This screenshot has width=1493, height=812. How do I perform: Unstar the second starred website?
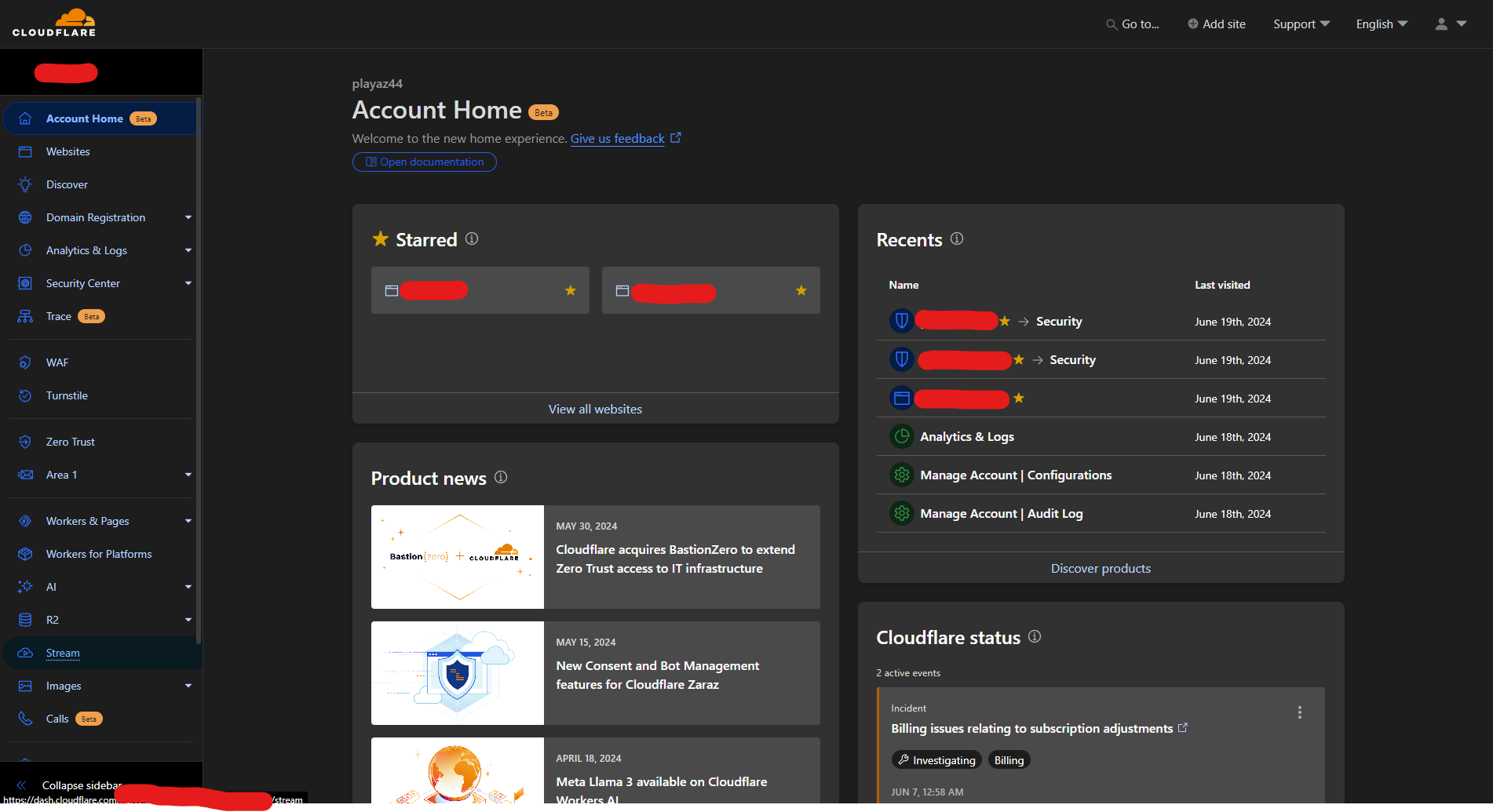pos(801,289)
